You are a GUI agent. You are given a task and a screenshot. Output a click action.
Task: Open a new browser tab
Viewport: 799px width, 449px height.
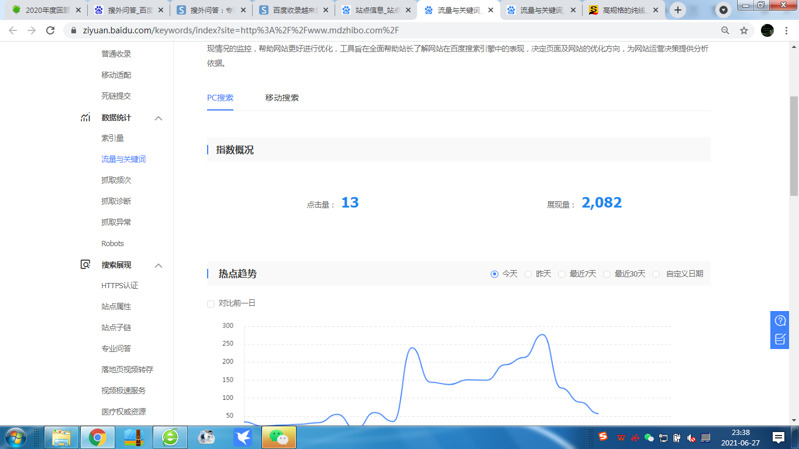(678, 10)
